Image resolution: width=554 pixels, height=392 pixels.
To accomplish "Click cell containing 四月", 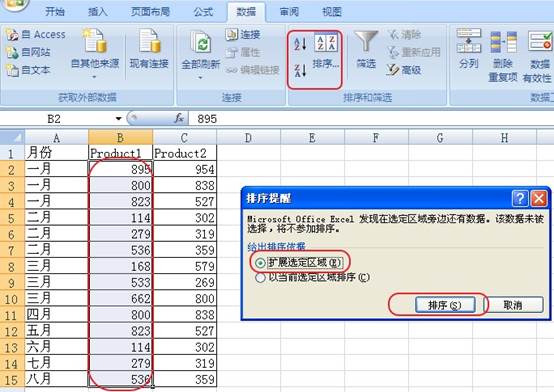I will click(x=56, y=315).
